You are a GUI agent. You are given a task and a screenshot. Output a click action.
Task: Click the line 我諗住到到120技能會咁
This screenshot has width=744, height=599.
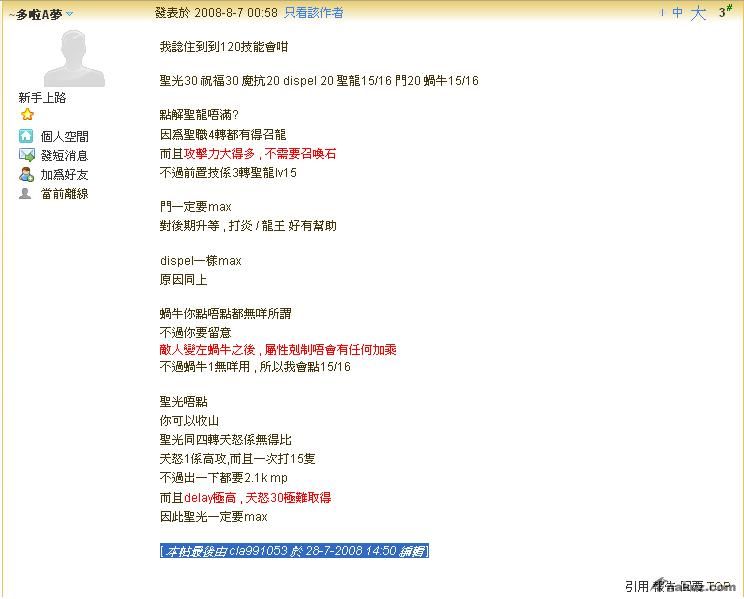tap(224, 47)
